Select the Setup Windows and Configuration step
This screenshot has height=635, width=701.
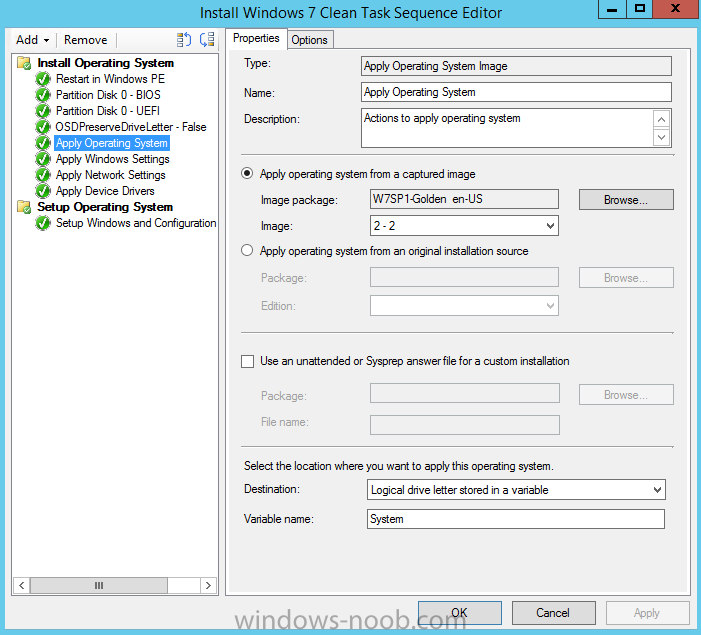[x=136, y=223]
